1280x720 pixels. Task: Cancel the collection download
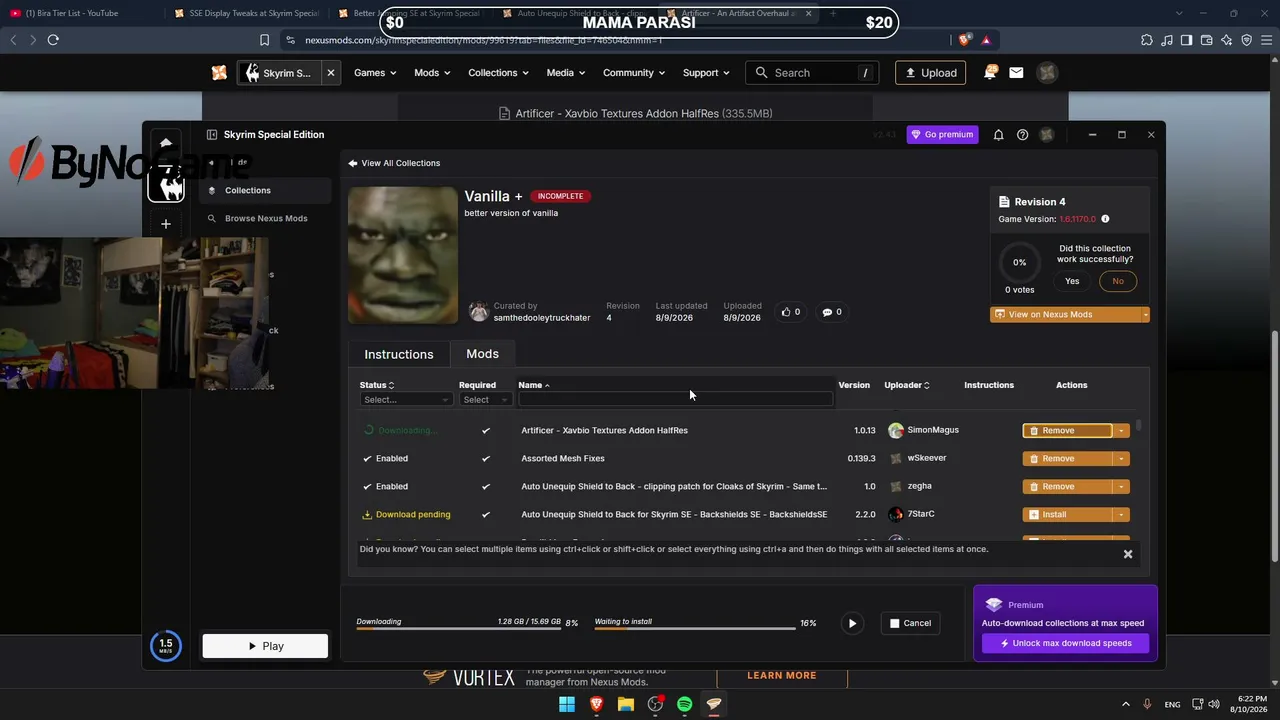[x=910, y=623]
